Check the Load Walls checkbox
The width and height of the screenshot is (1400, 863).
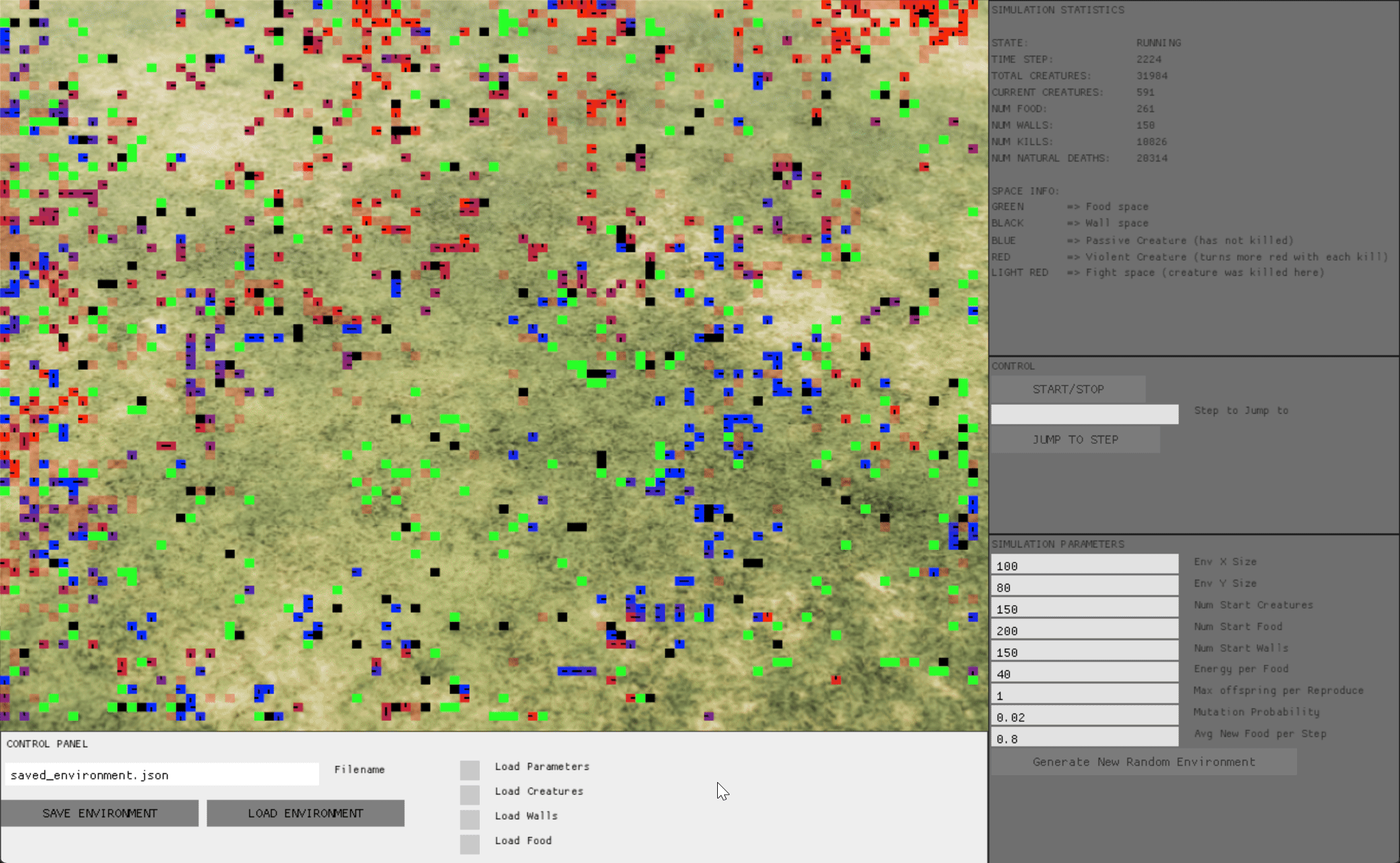click(470, 819)
